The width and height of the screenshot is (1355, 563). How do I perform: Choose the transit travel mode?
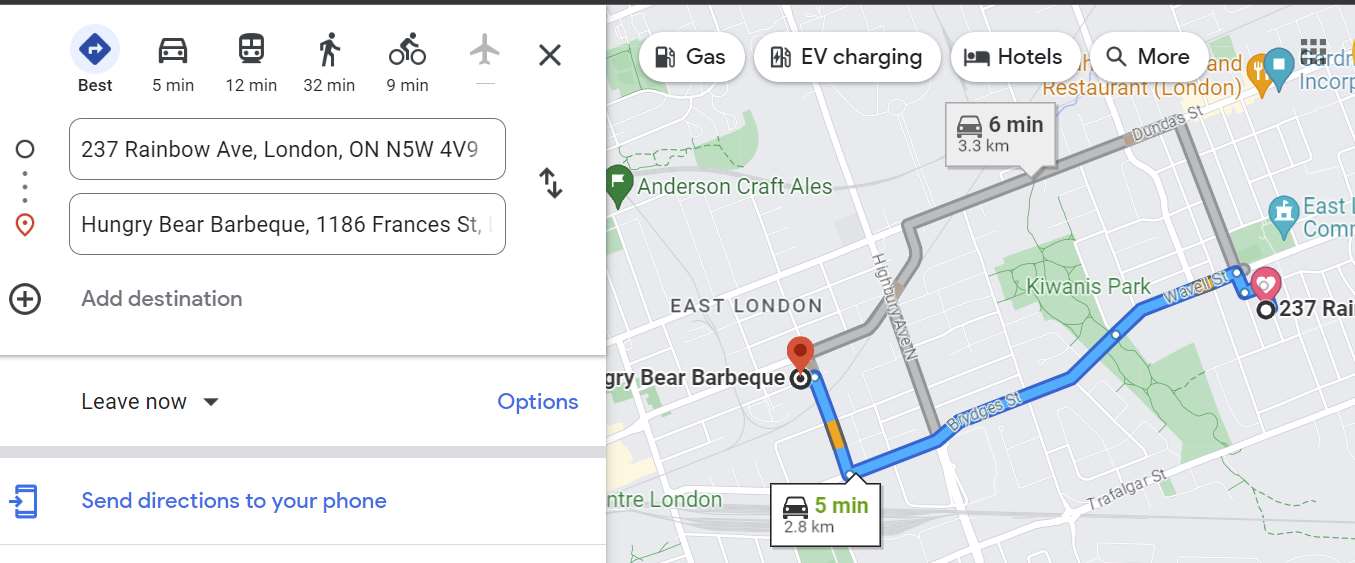coord(251,49)
